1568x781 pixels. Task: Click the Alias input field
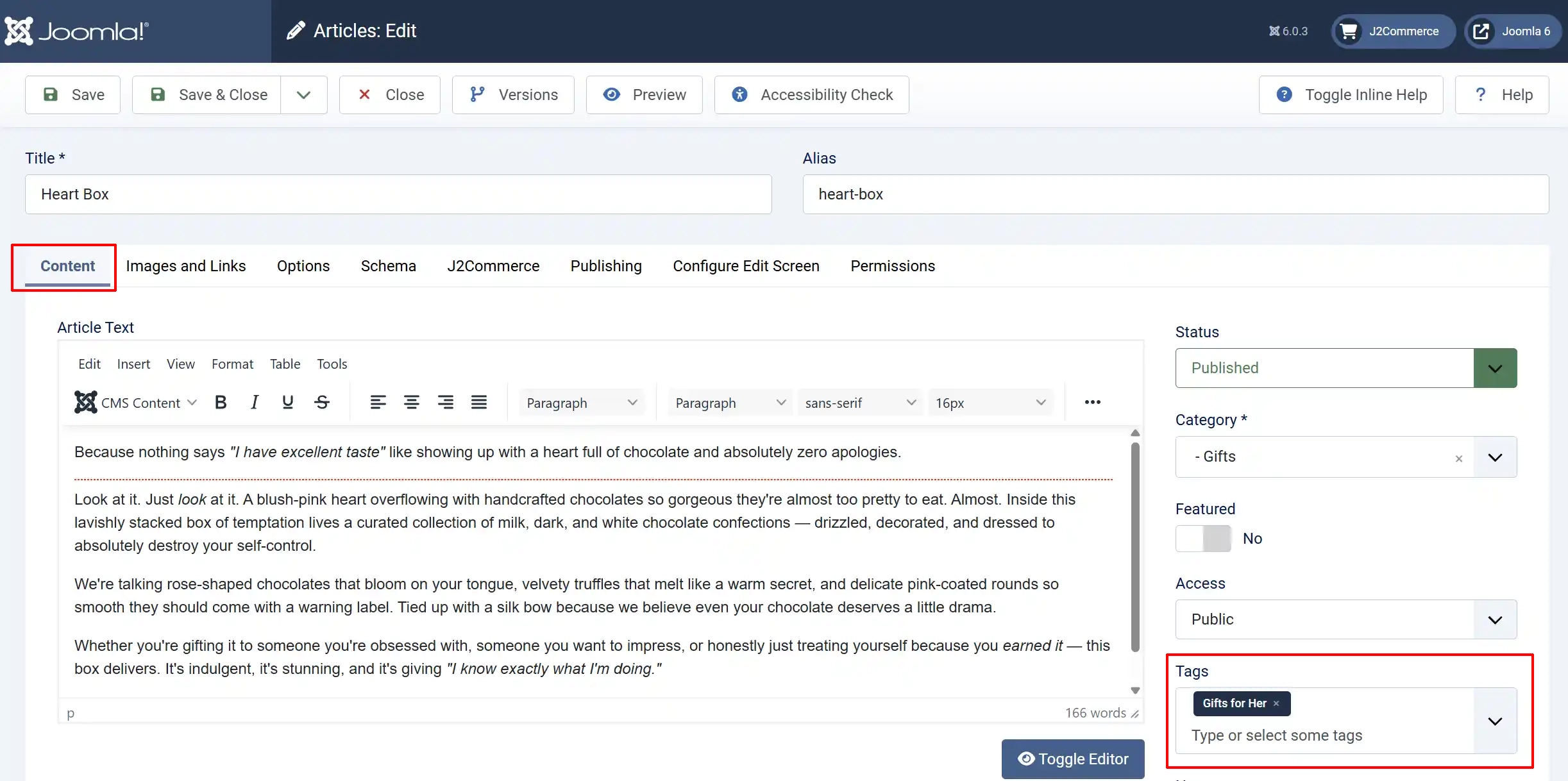tap(1176, 194)
